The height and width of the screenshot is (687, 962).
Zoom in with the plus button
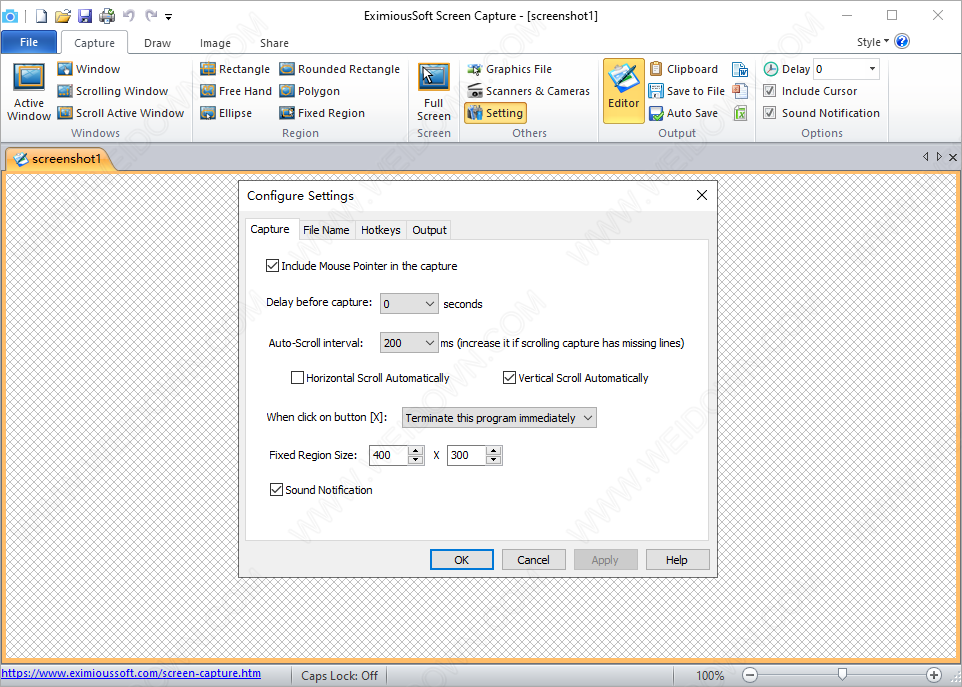(x=934, y=675)
